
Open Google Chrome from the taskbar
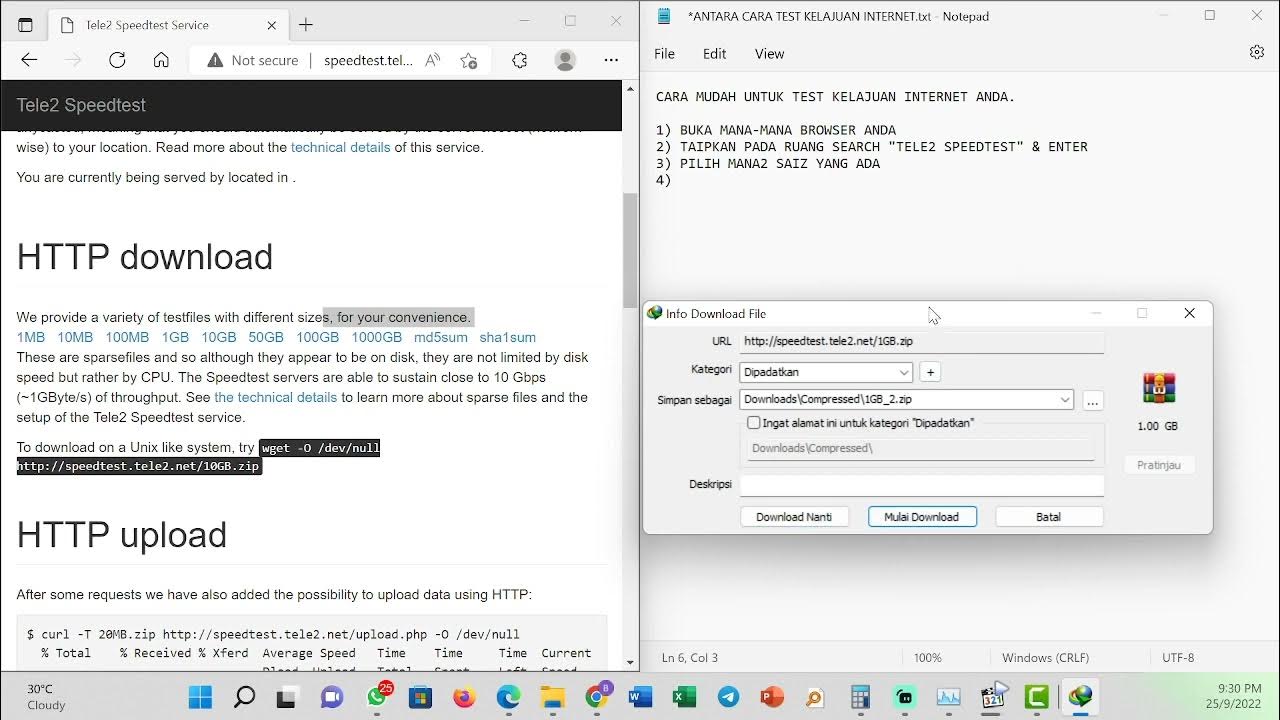pos(596,697)
